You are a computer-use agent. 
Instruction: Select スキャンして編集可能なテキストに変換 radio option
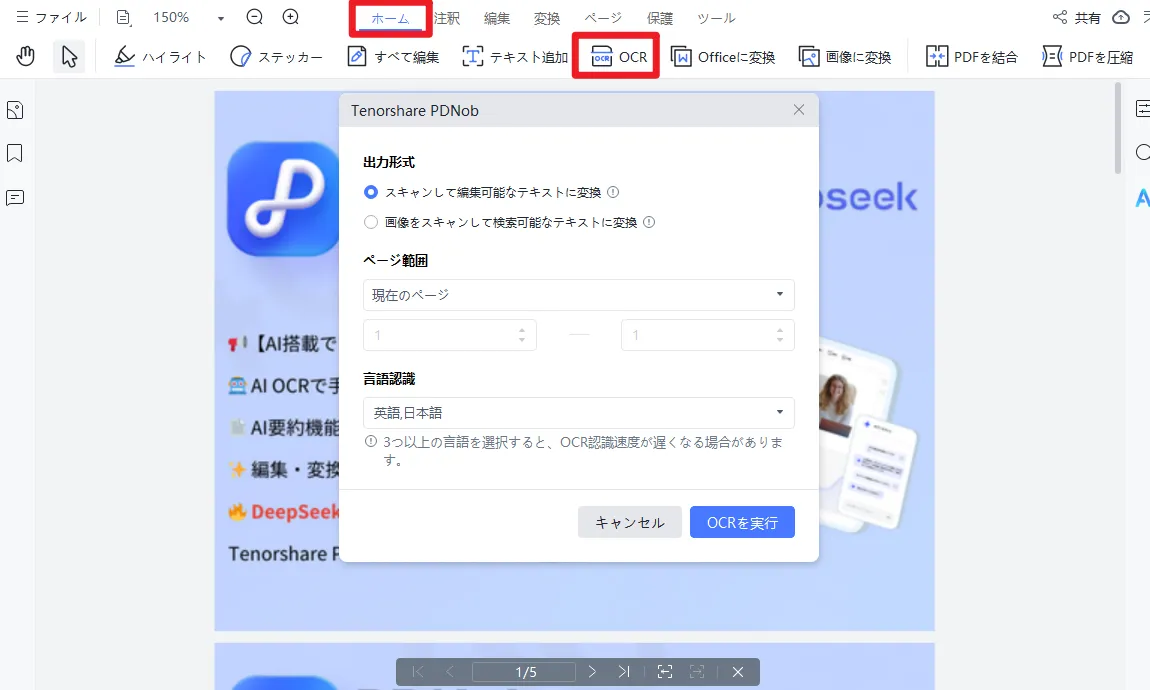(x=371, y=192)
